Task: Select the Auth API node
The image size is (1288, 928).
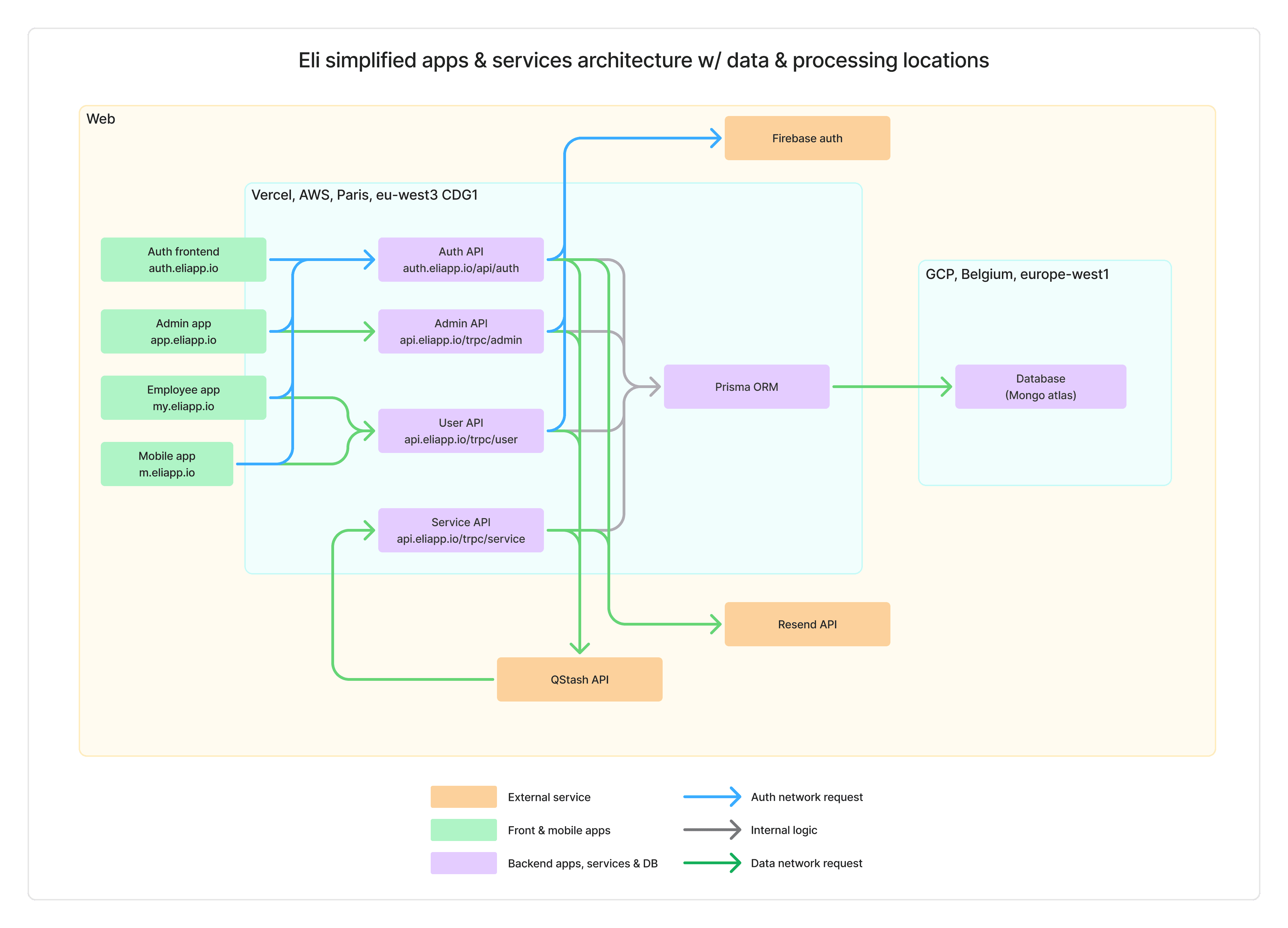Action: click(461, 260)
